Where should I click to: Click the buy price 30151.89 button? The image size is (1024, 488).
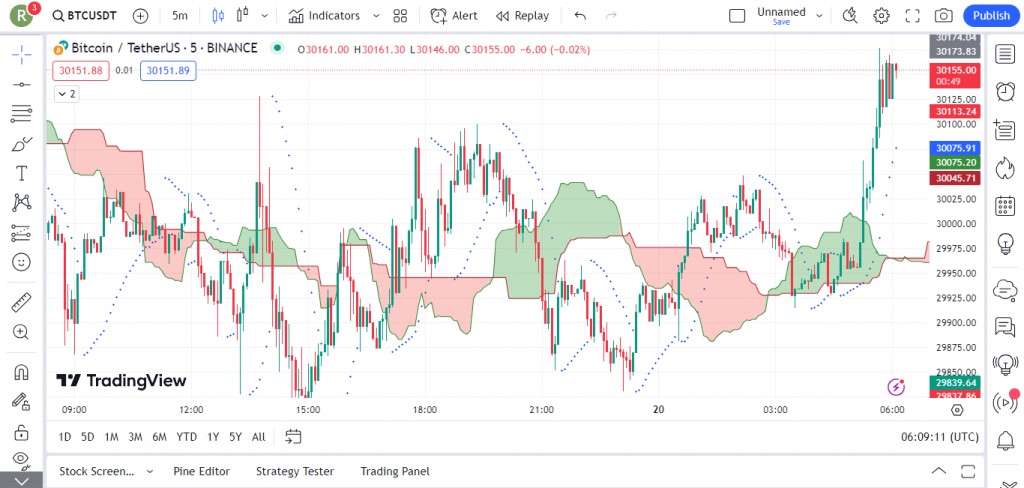point(168,70)
